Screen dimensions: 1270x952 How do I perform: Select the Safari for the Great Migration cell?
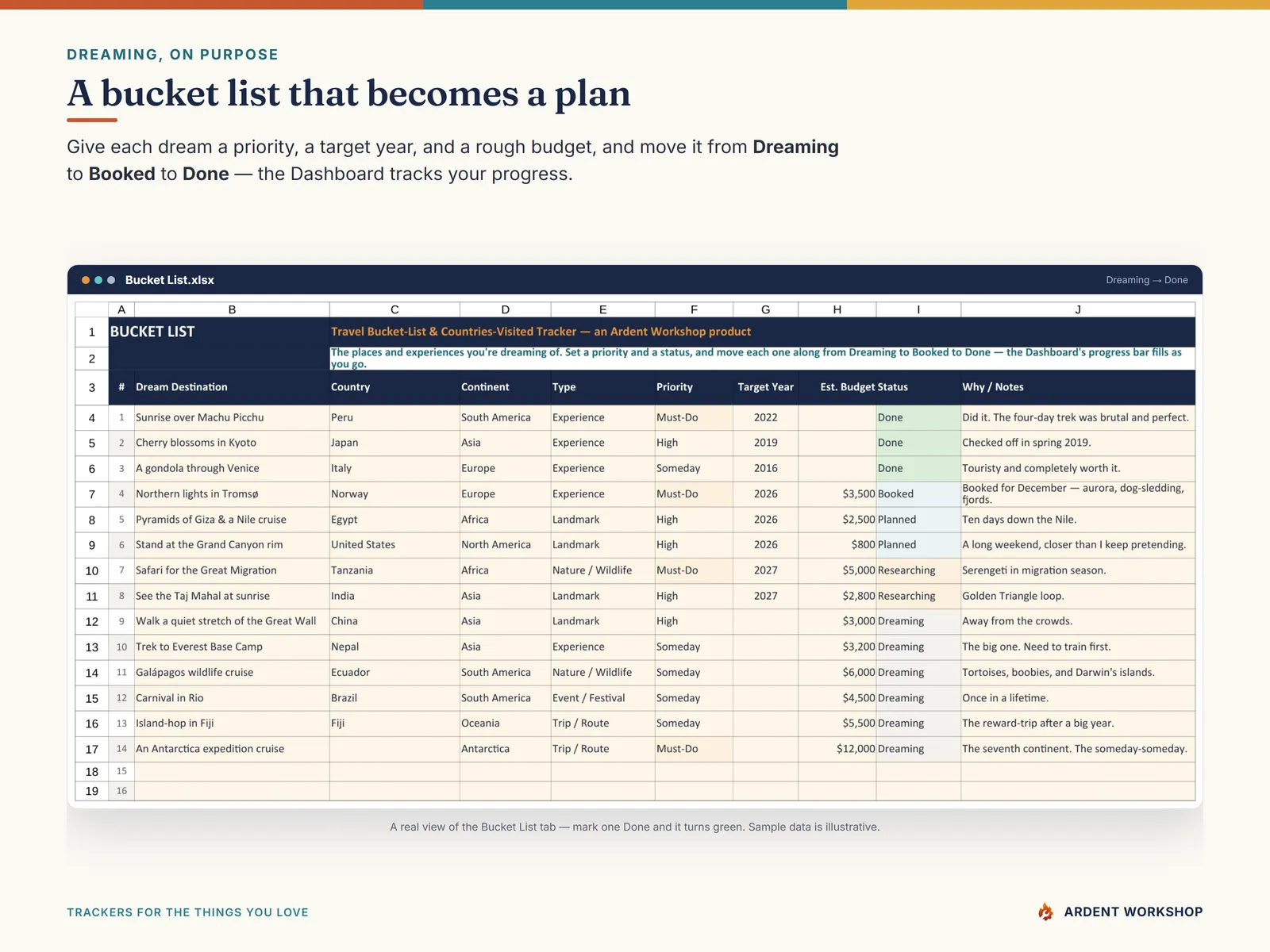pyautogui.click(x=232, y=570)
